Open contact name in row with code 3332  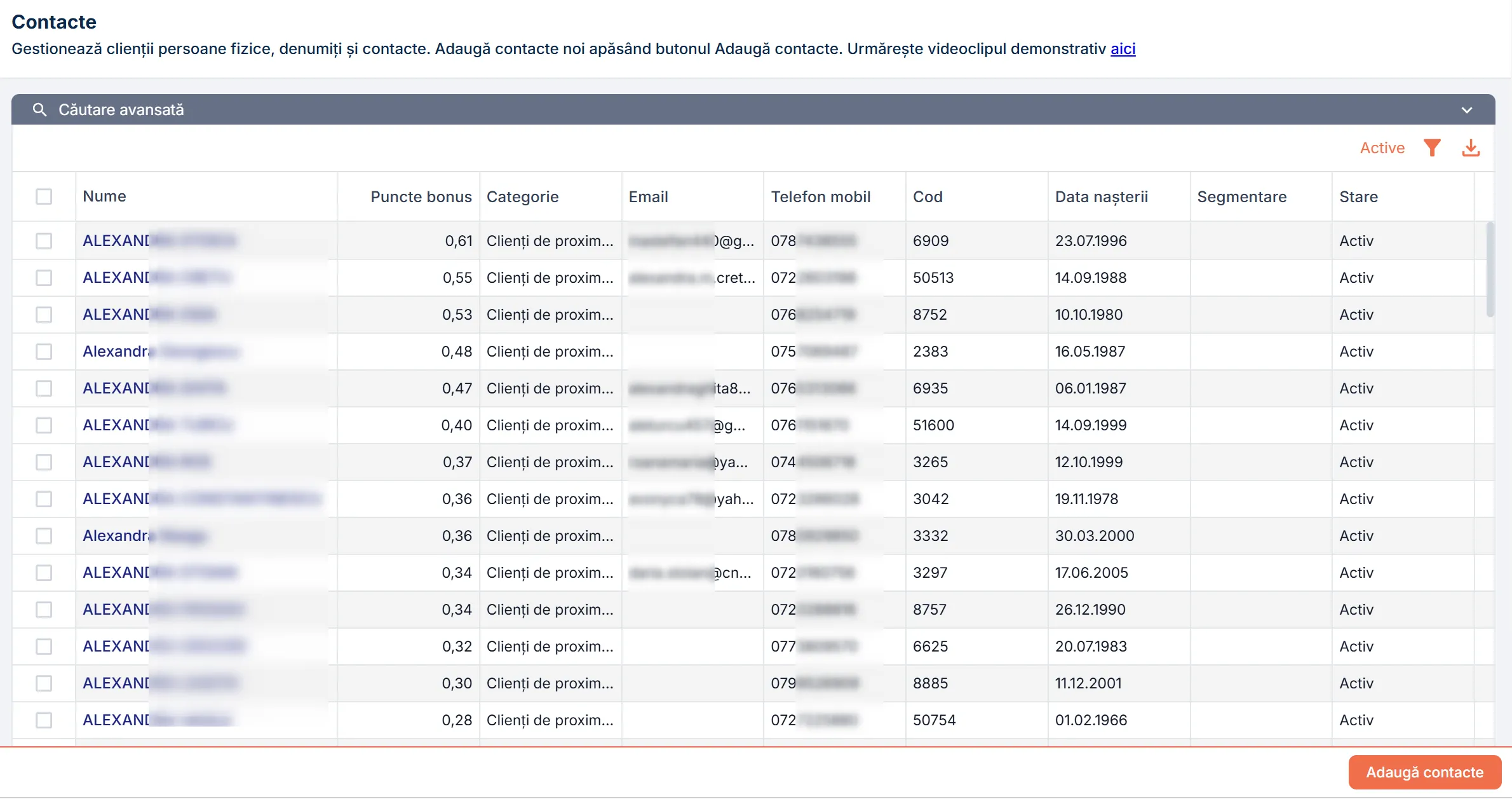click(x=145, y=536)
